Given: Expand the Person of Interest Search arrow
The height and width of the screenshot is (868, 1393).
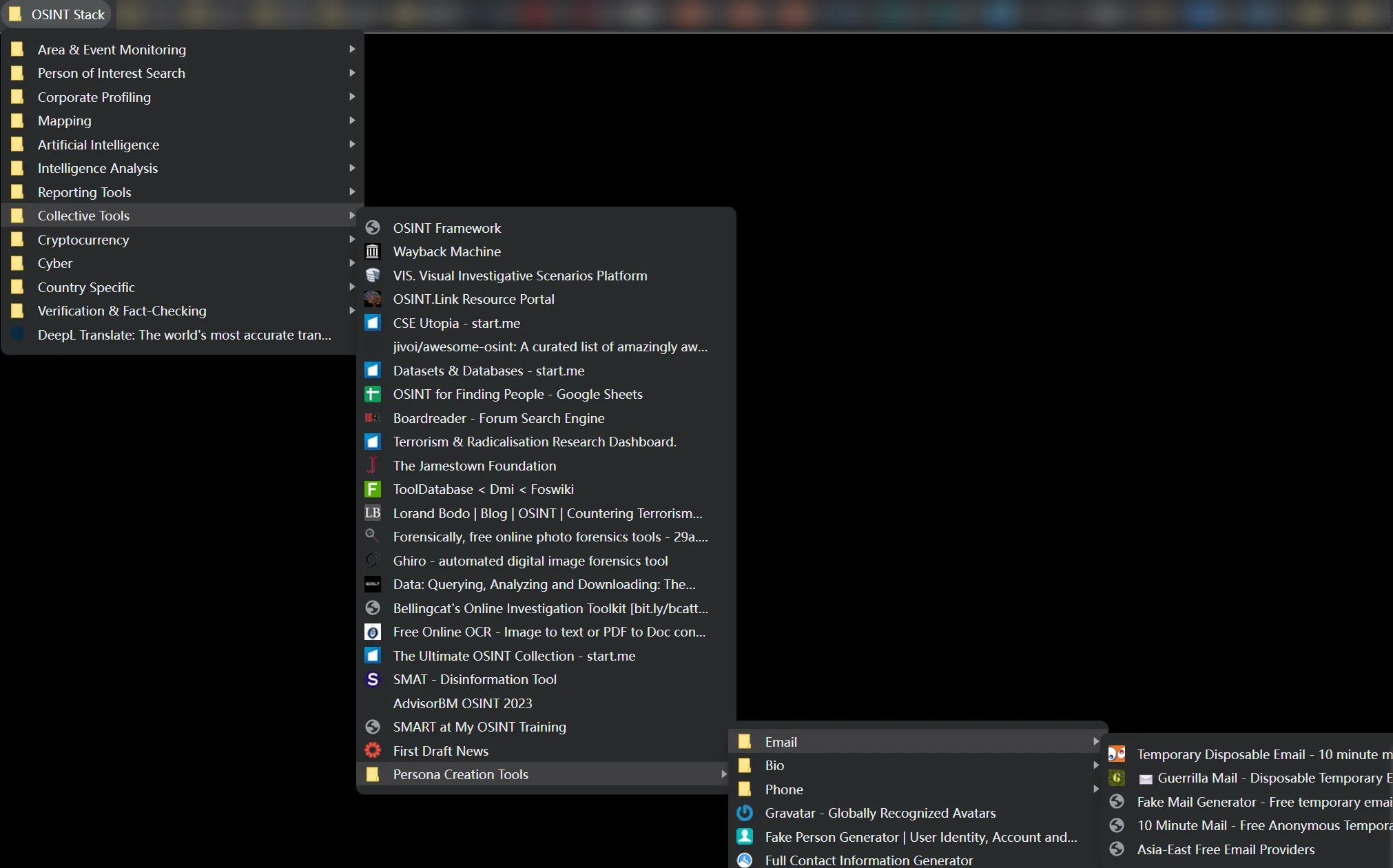Looking at the screenshot, I should tap(352, 72).
